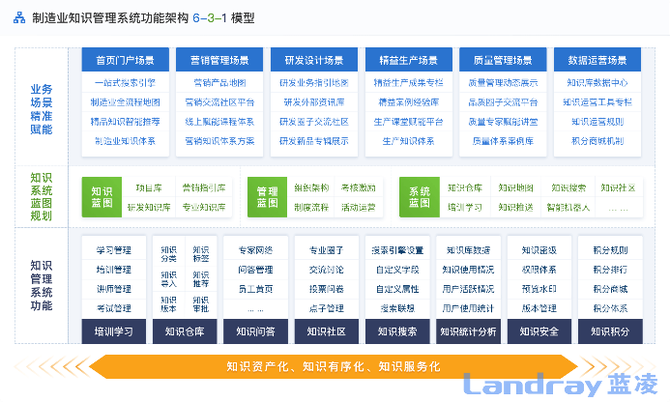Click the 组织架构 cell
This screenshot has width=670, height=402.
[311, 188]
